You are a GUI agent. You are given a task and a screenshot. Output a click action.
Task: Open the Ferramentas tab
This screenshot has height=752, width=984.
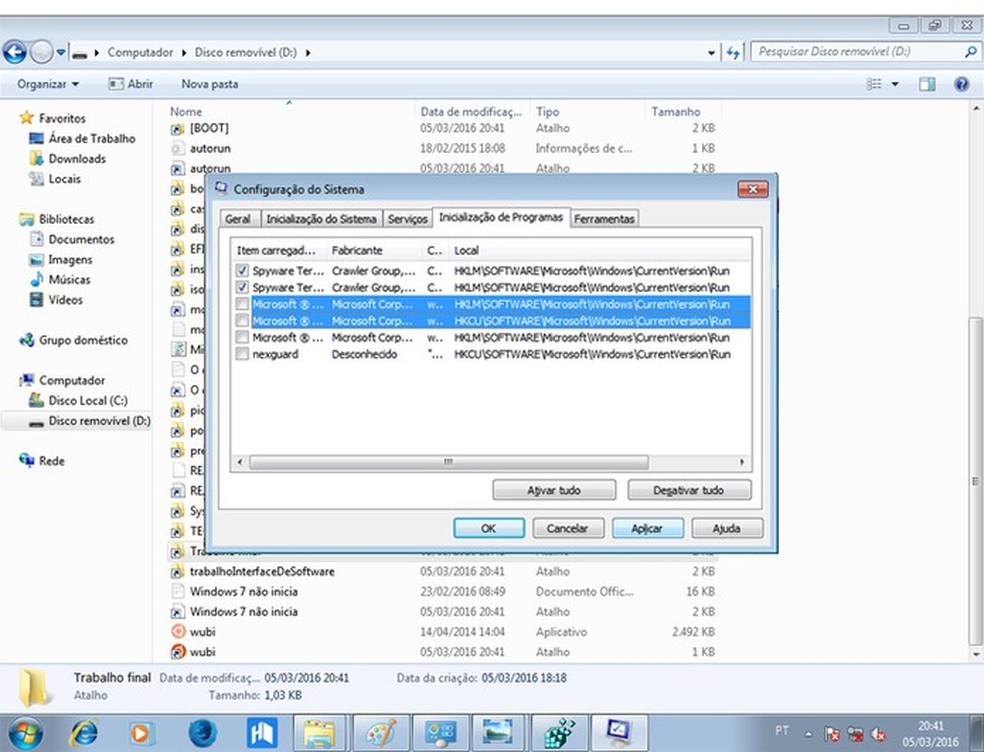click(x=604, y=219)
